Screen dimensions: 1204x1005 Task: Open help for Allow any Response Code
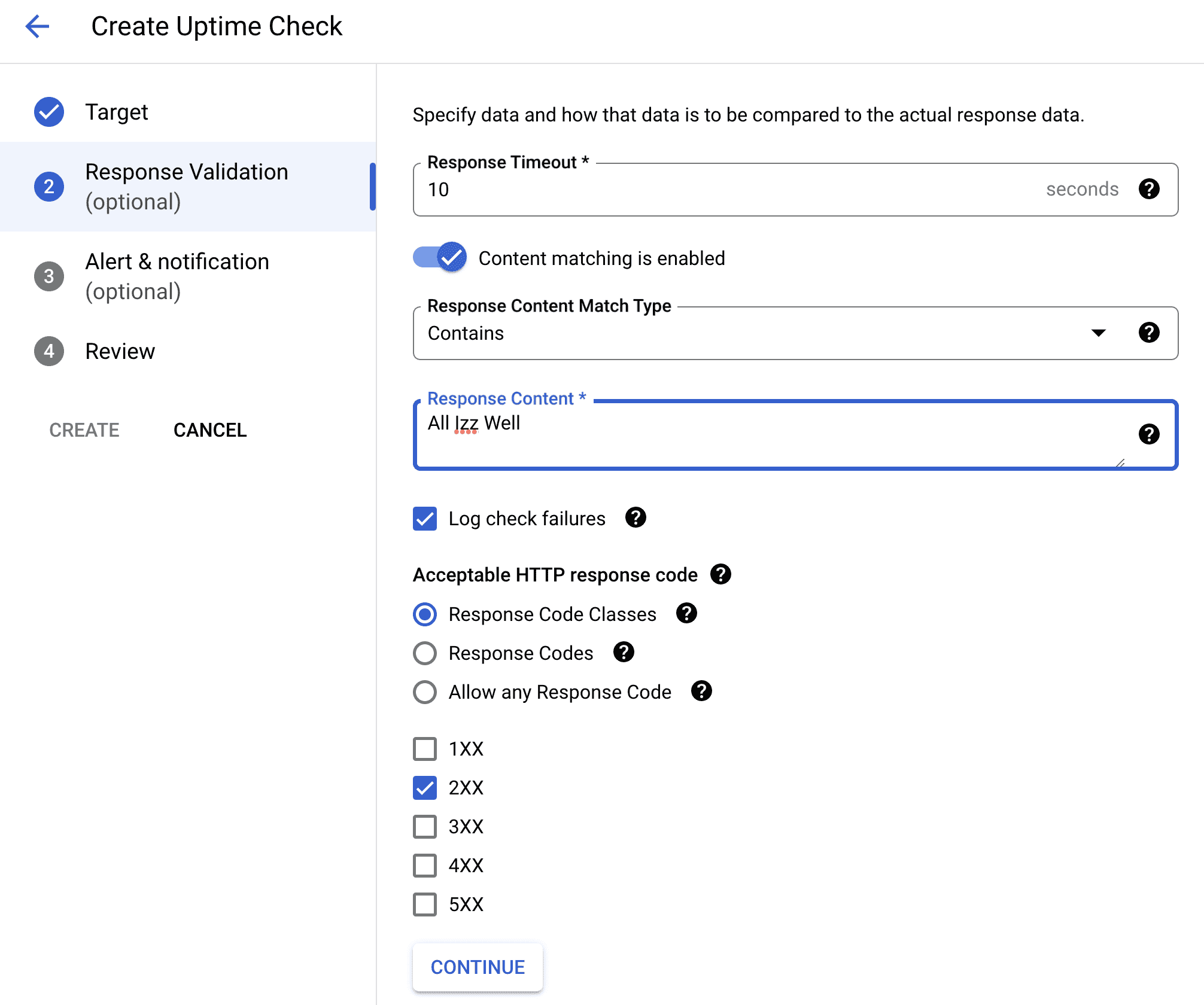click(x=701, y=692)
